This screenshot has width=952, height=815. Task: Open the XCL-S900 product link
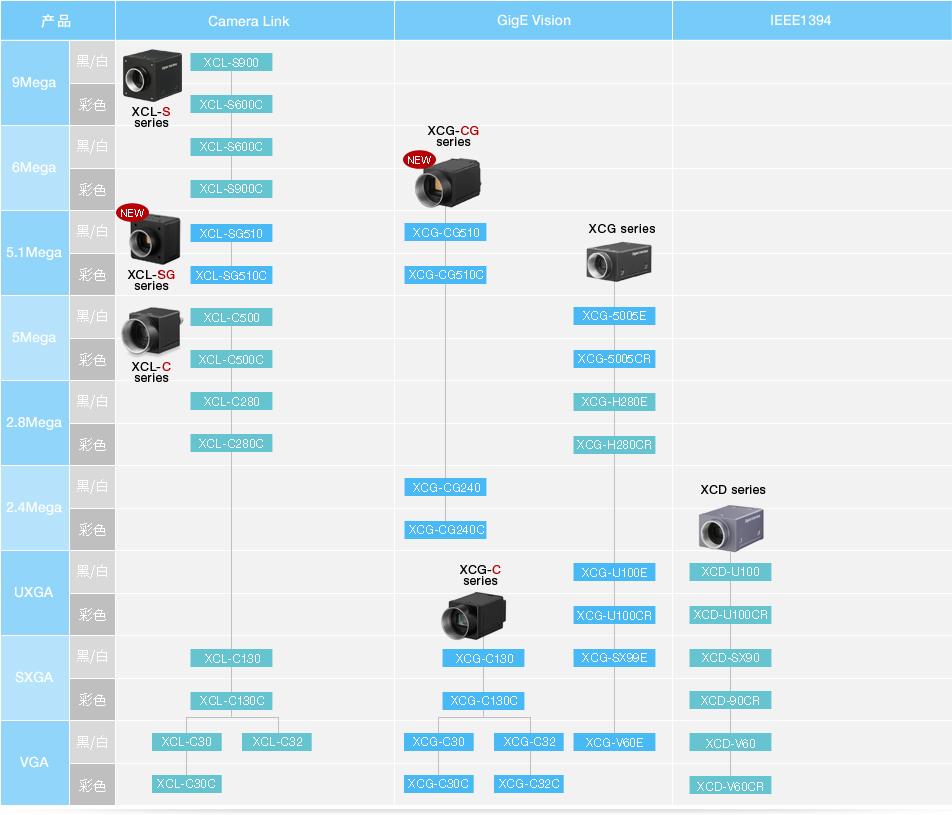coord(231,63)
